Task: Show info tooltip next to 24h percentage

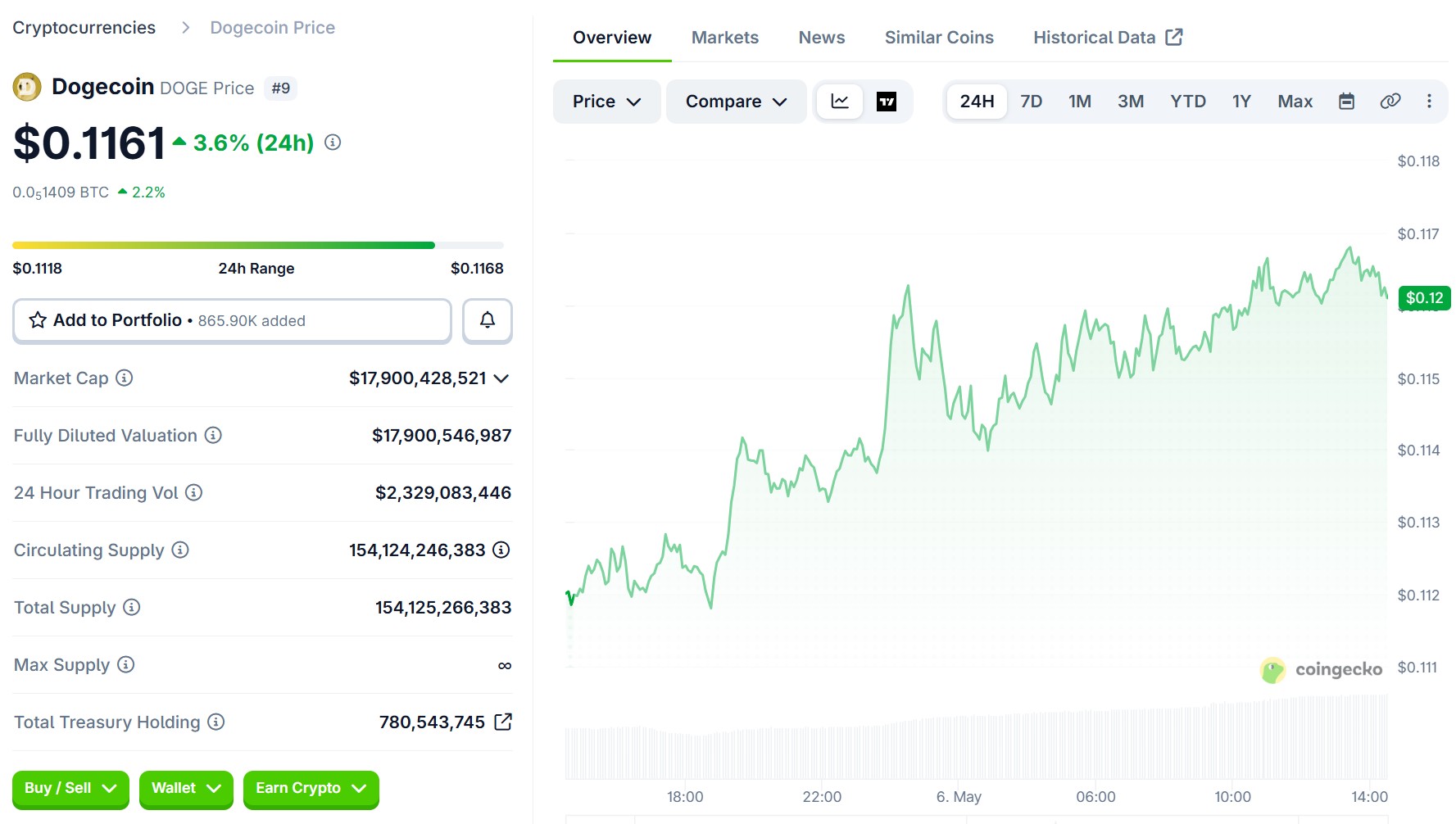Action: point(333,143)
